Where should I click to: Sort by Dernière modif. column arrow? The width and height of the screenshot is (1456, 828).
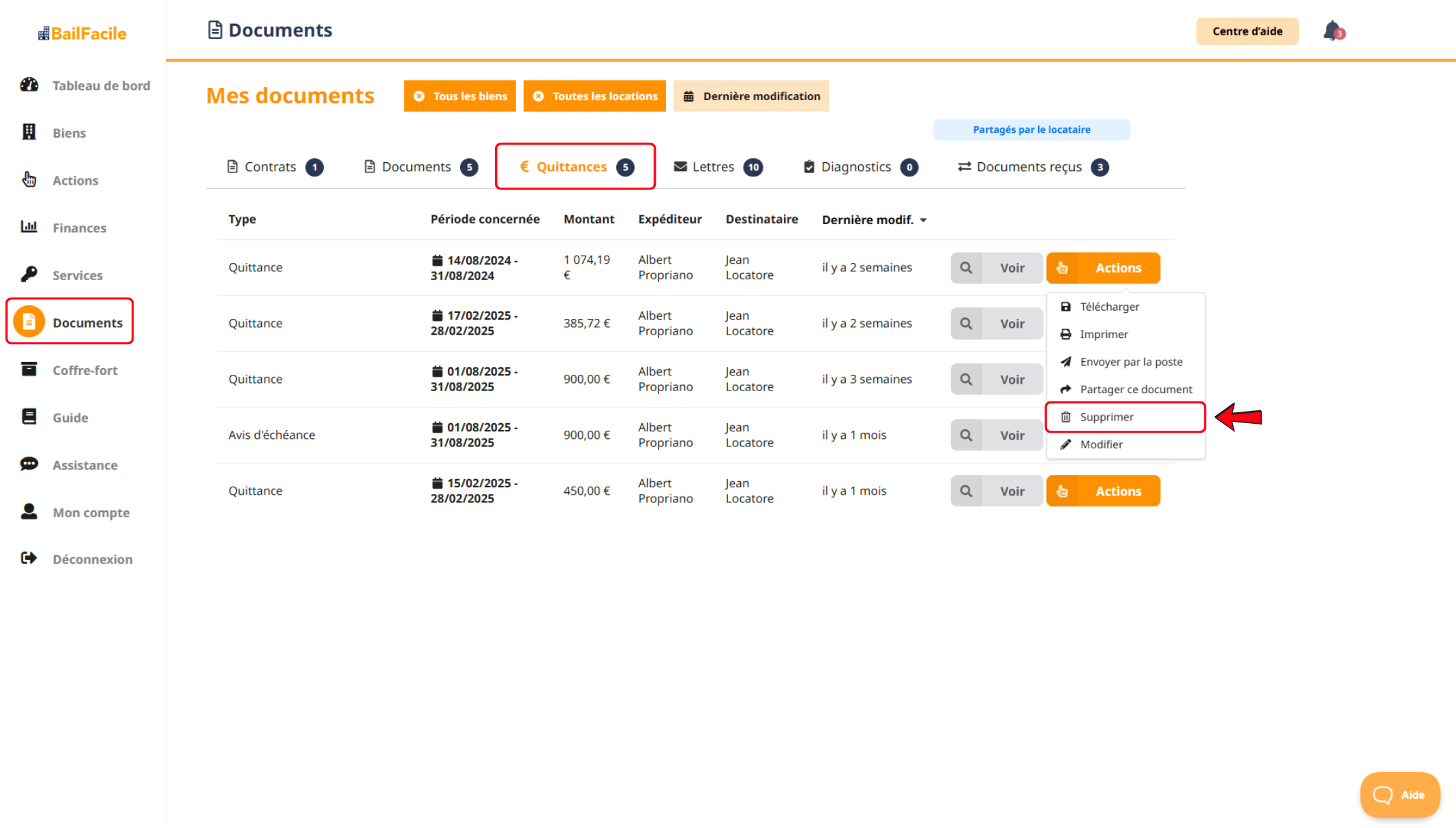click(x=924, y=220)
